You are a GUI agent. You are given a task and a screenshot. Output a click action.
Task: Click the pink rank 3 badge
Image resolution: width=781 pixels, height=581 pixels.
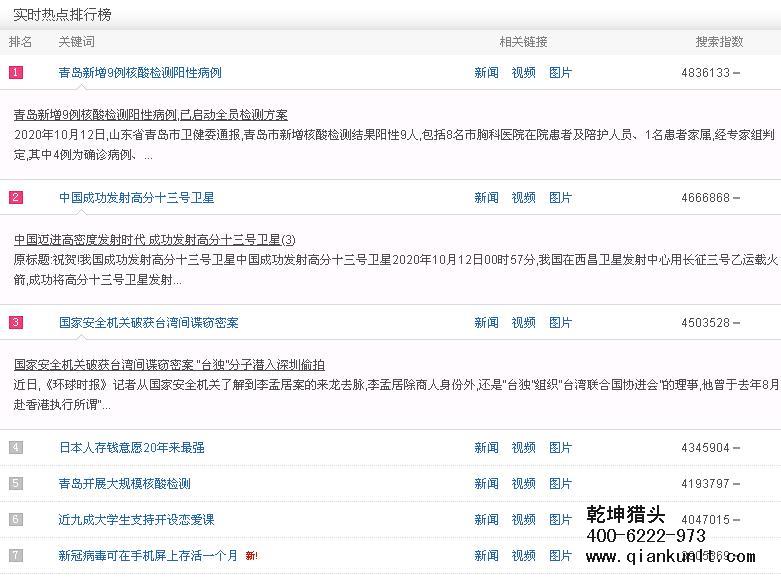pos(16,323)
